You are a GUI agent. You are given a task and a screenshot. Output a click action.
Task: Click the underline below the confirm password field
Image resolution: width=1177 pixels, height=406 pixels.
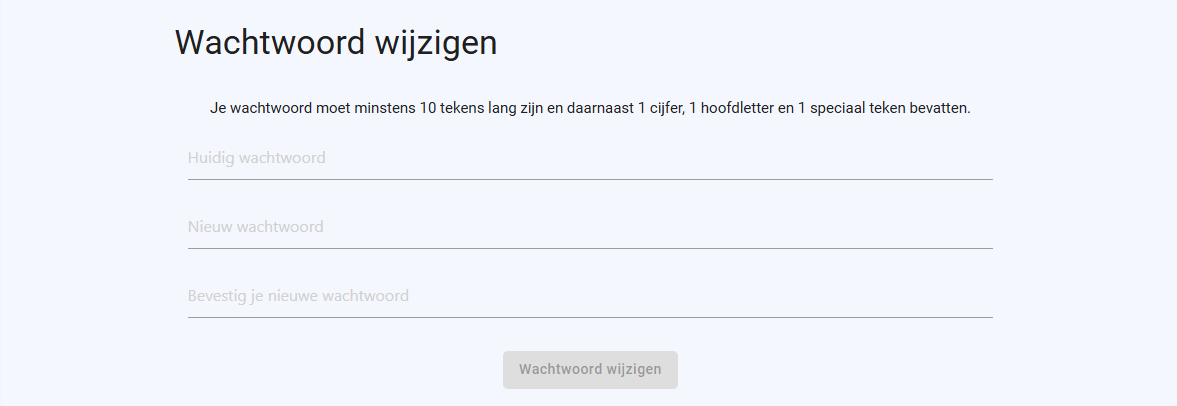pos(590,317)
